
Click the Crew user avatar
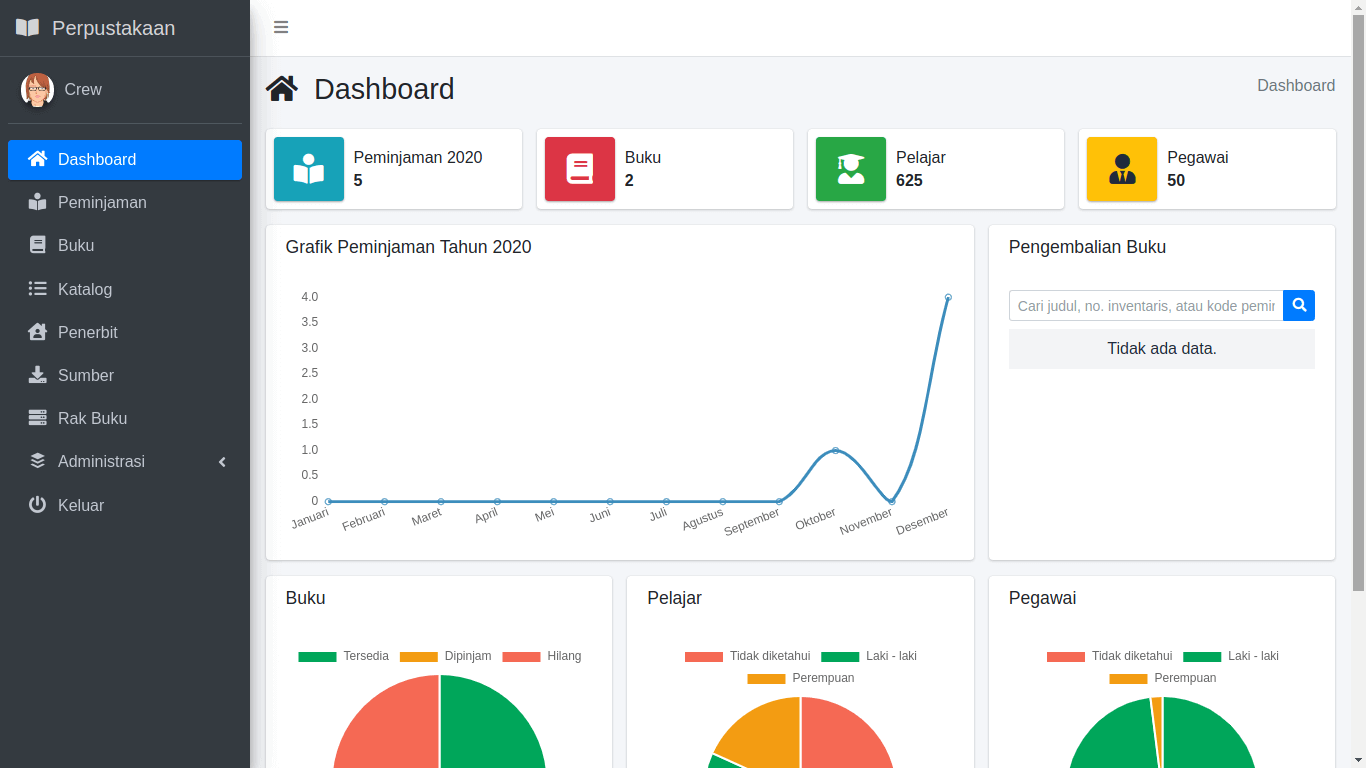(x=38, y=90)
